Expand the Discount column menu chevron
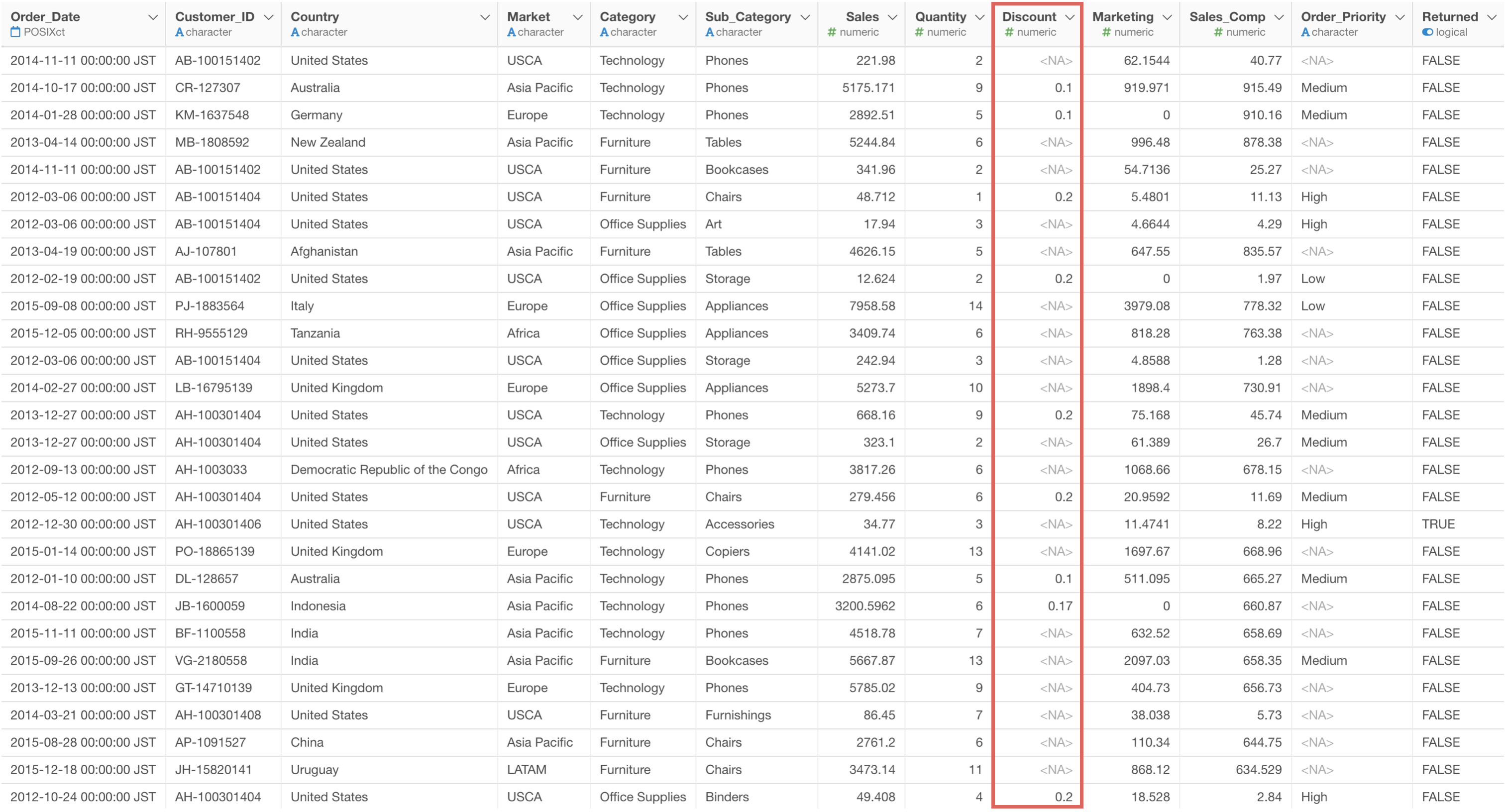Screen dimensions: 1506x812 coord(1070,17)
